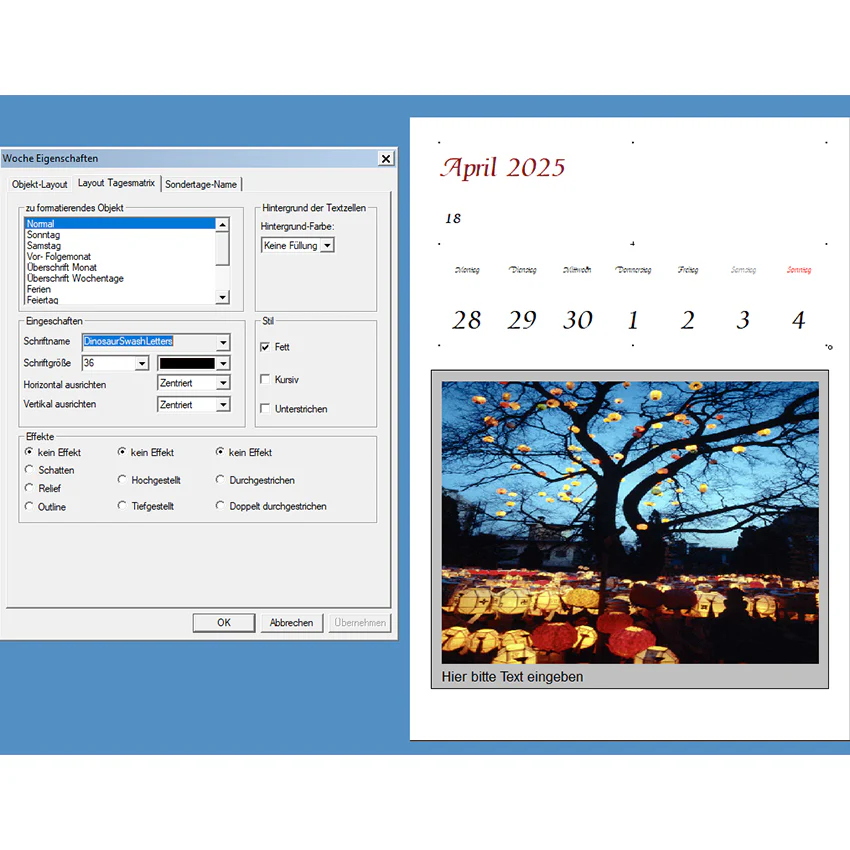
Task: Open the font color dropdown arrow
Action: (x=223, y=363)
